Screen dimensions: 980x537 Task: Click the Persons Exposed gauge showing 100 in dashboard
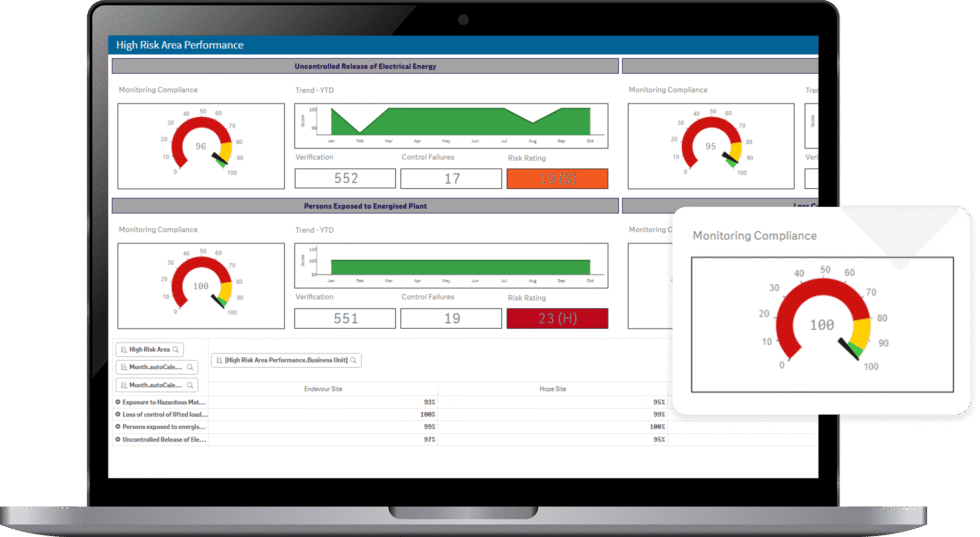click(x=201, y=286)
